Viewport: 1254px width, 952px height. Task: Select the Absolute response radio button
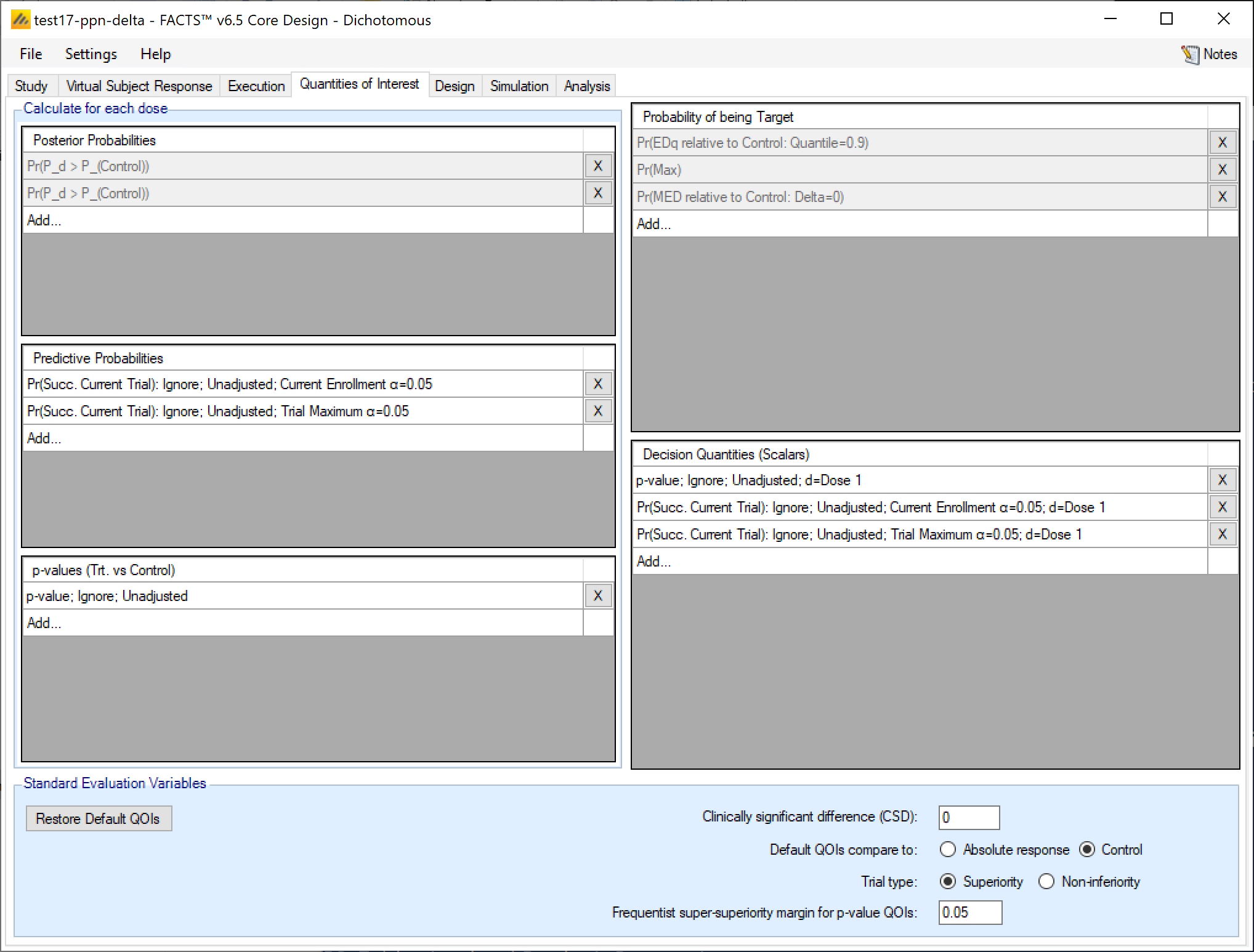(x=948, y=849)
